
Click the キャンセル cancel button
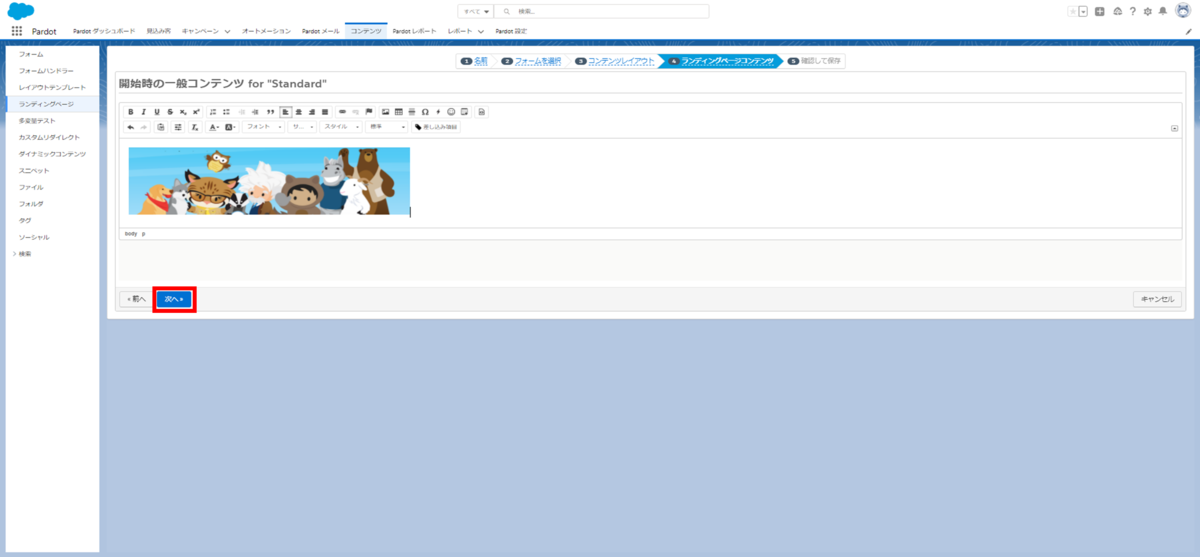[x=1157, y=299]
